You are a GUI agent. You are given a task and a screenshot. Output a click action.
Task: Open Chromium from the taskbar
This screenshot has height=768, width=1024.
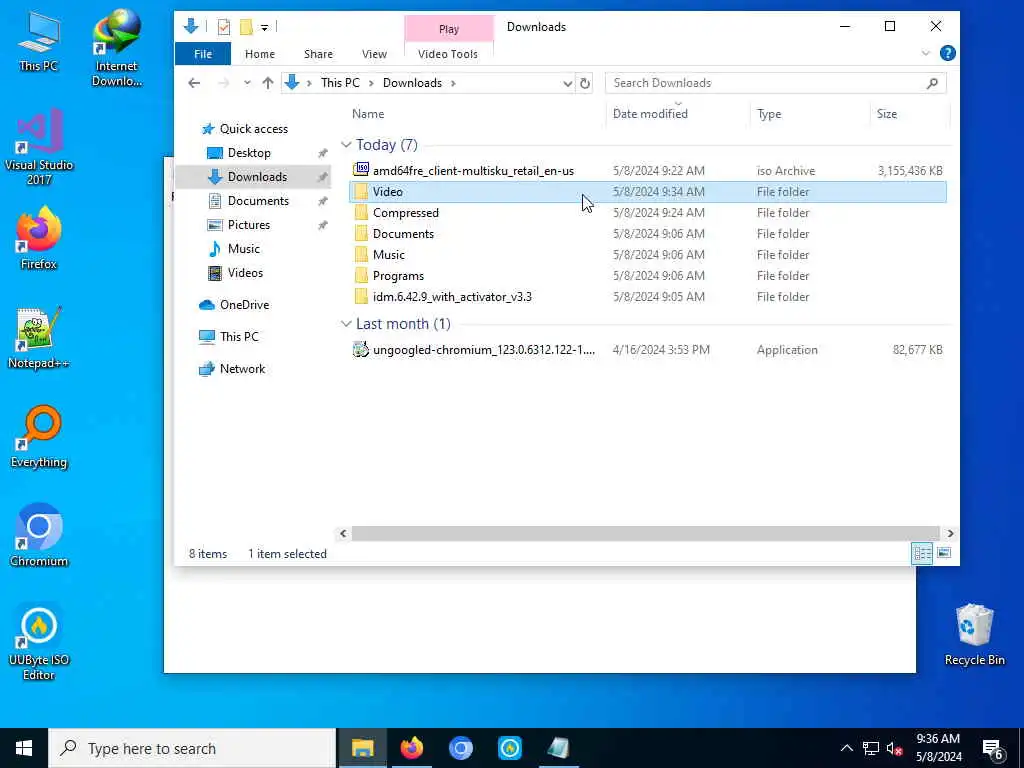(x=460, y=748)
